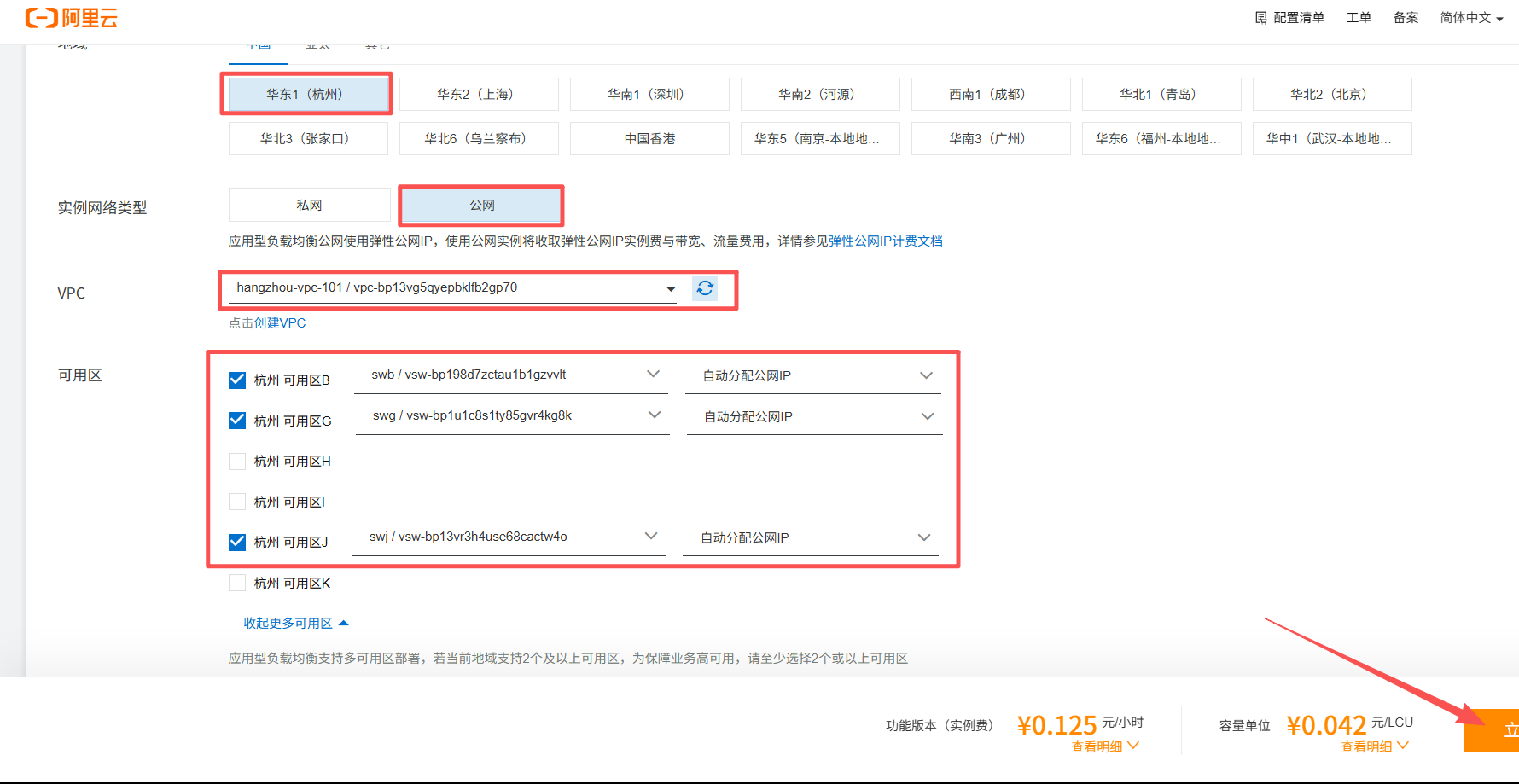This screenshot has width=1519, height=784.
Task: Open the 备案 menu item
Action: tap(1406, 18)
